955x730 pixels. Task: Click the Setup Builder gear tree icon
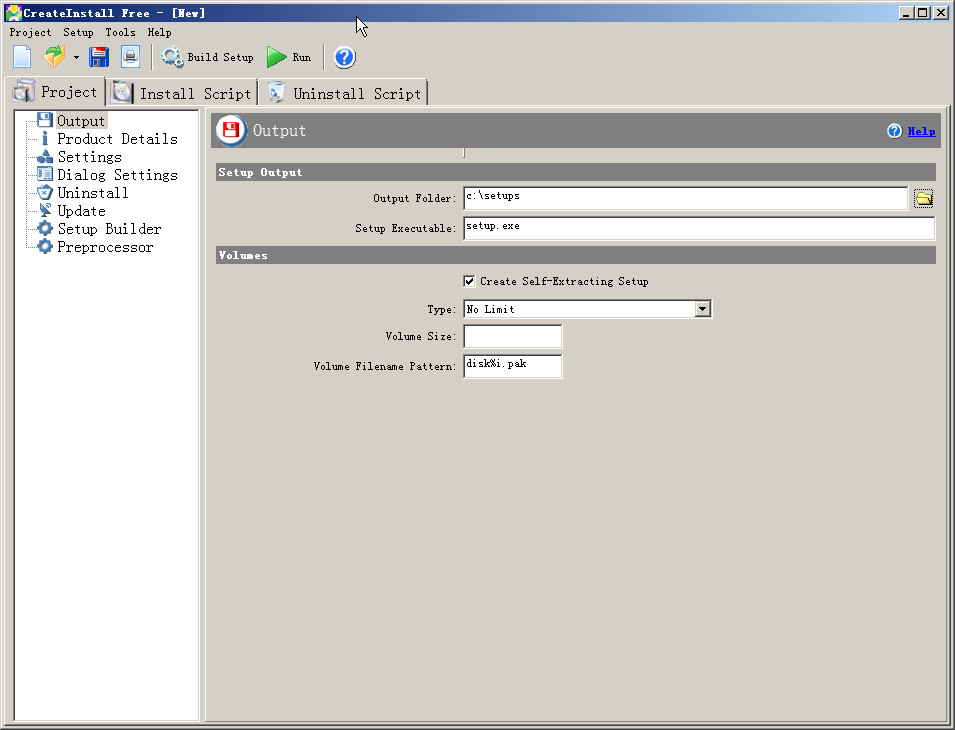[x=44, y=228]
